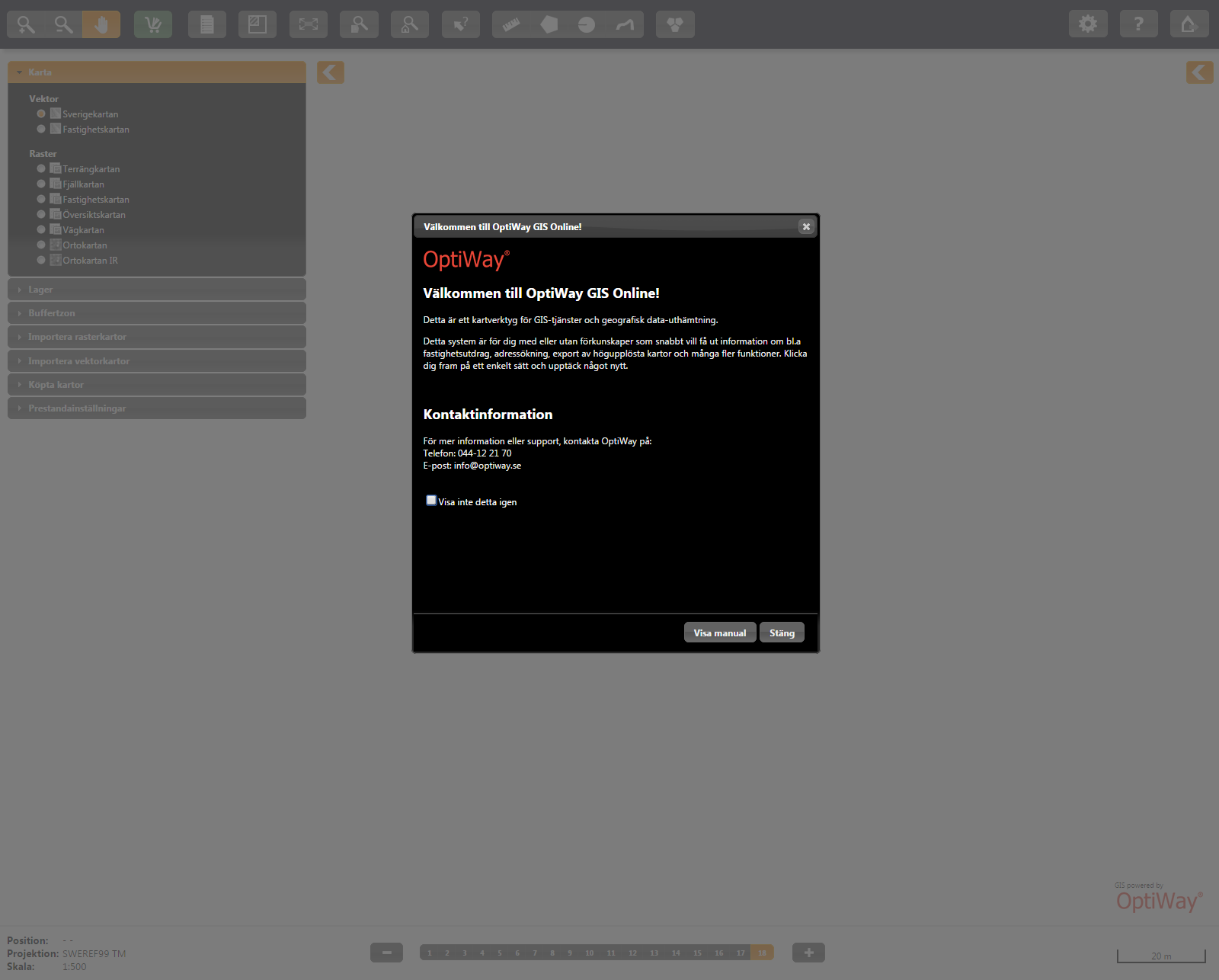Image resolution: width=1219 pixels, height=980 pixels.
Task: Click the SWEREF99 TM projection value
Action: tap(94, 953)
